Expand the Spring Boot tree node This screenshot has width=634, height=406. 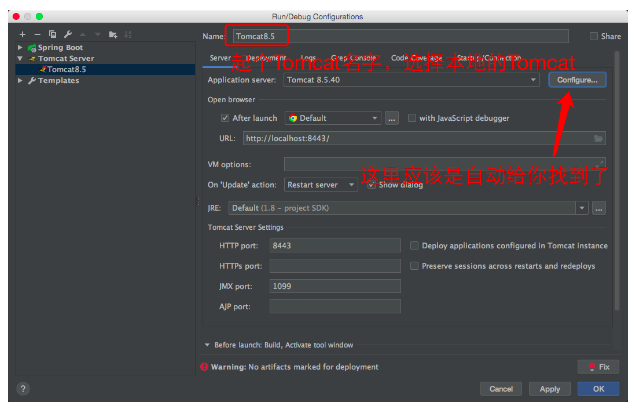click(x=20, y=48)
